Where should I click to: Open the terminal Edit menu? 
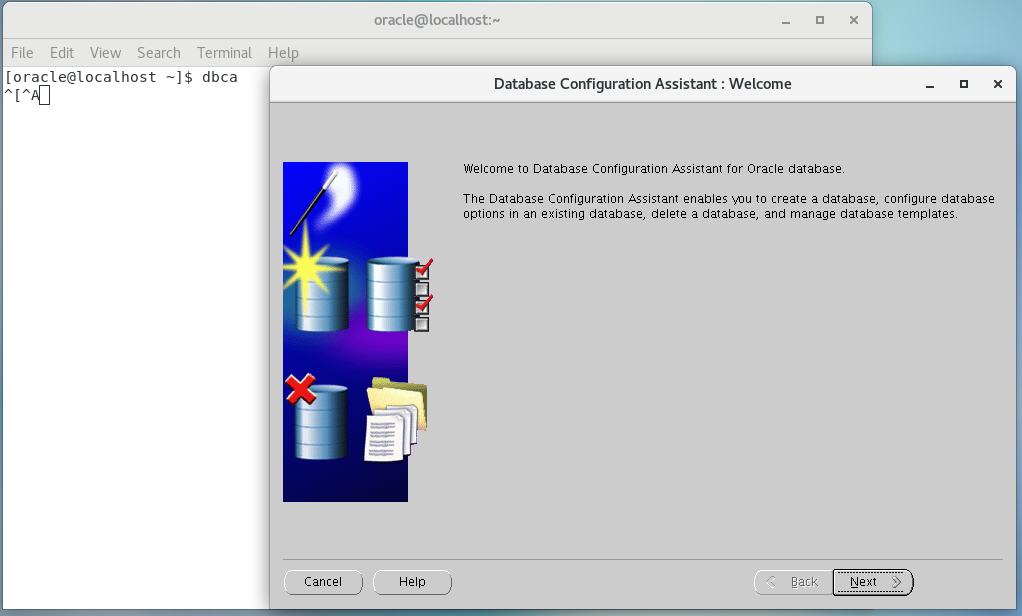tap(62, 53)
